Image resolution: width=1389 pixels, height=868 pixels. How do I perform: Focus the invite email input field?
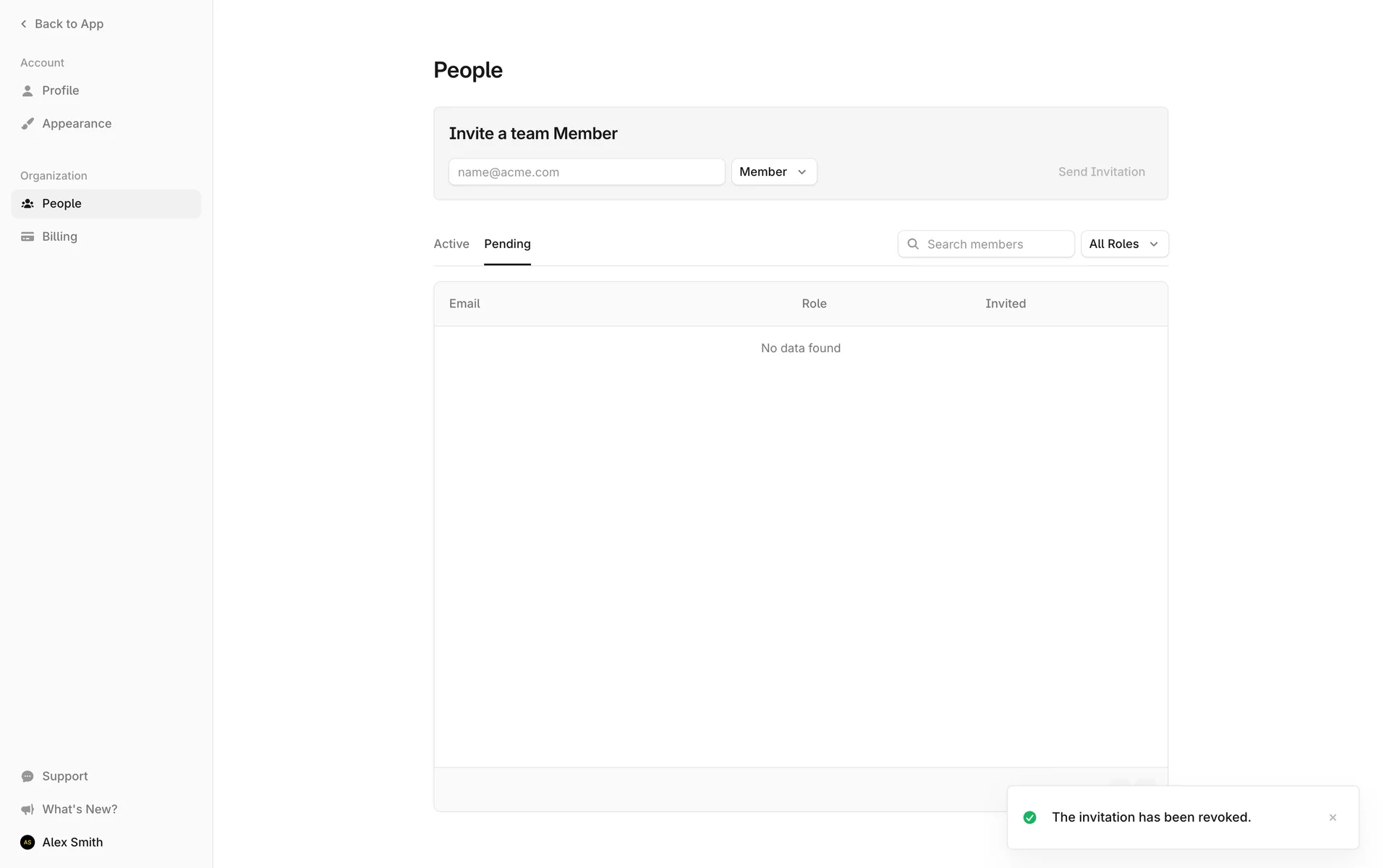point(586,172)
